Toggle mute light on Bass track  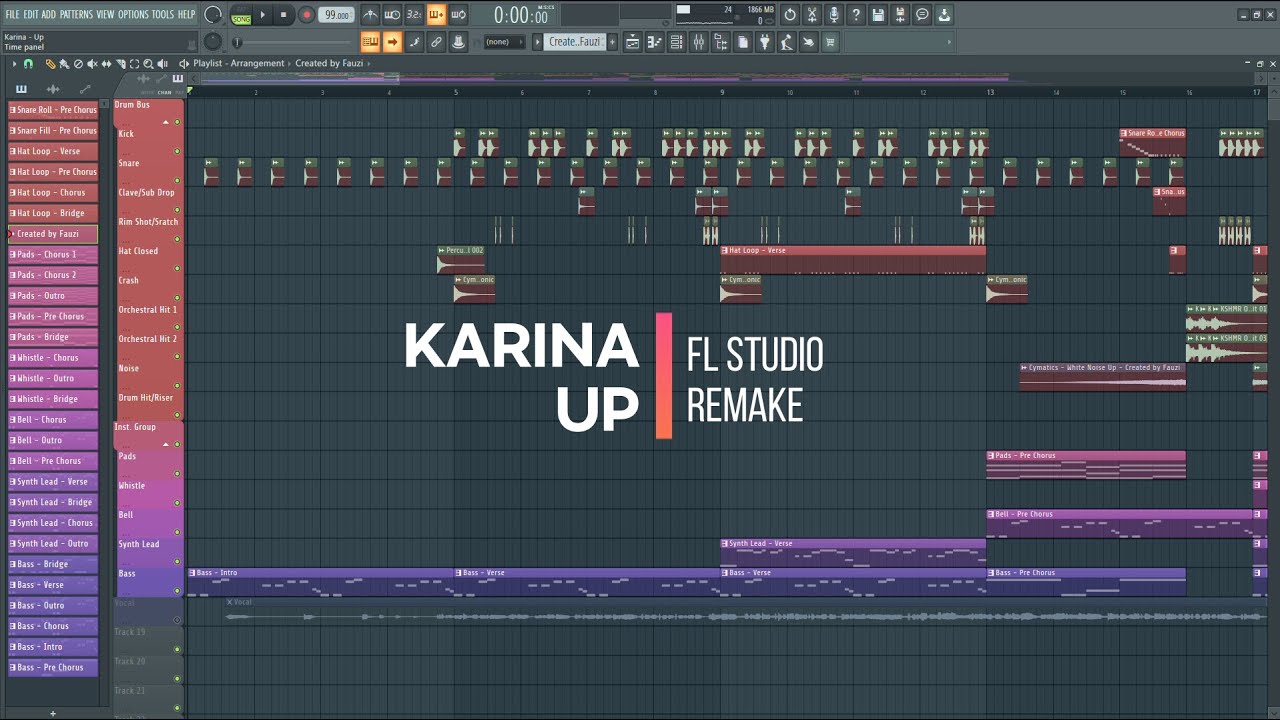[x=177, y=591]
